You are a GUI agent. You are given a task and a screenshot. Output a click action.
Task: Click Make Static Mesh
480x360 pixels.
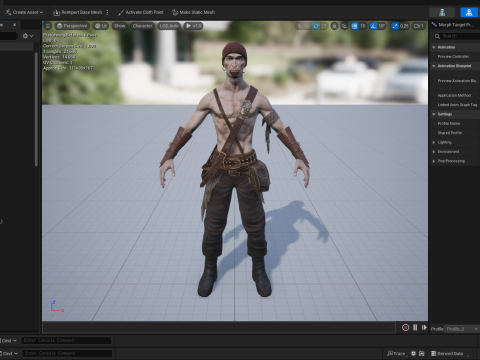pyautogui.click(x=193, y=12)
